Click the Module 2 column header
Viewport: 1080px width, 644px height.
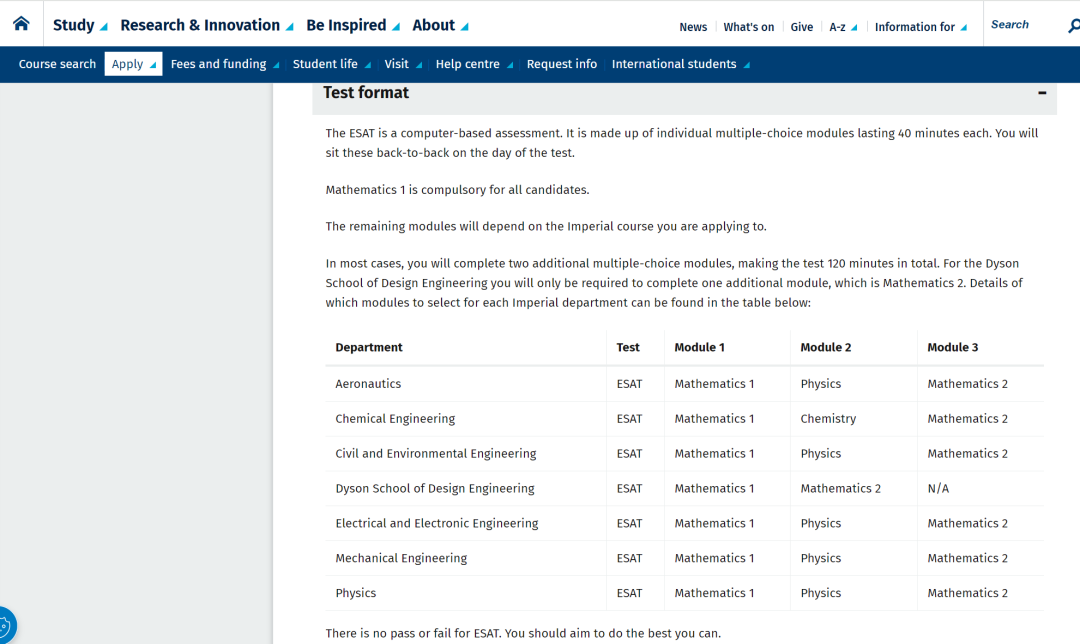(826, 347)
